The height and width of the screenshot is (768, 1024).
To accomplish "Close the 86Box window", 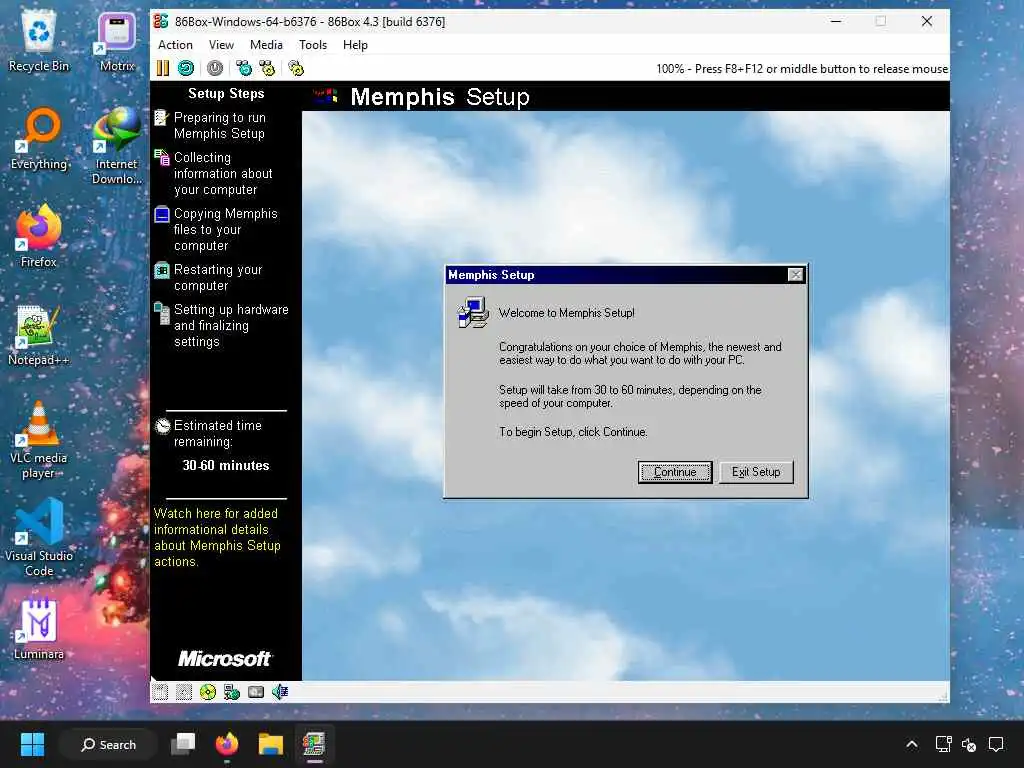I will click(x=927, y=22).
